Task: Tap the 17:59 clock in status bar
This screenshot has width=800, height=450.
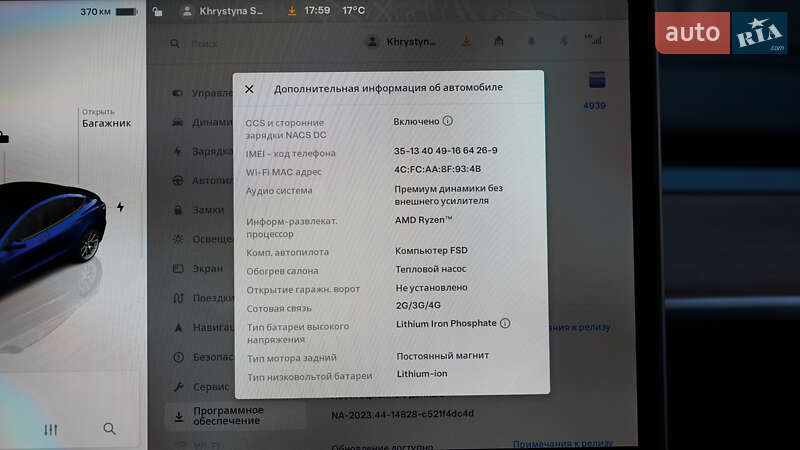Action: pos(317,10)
